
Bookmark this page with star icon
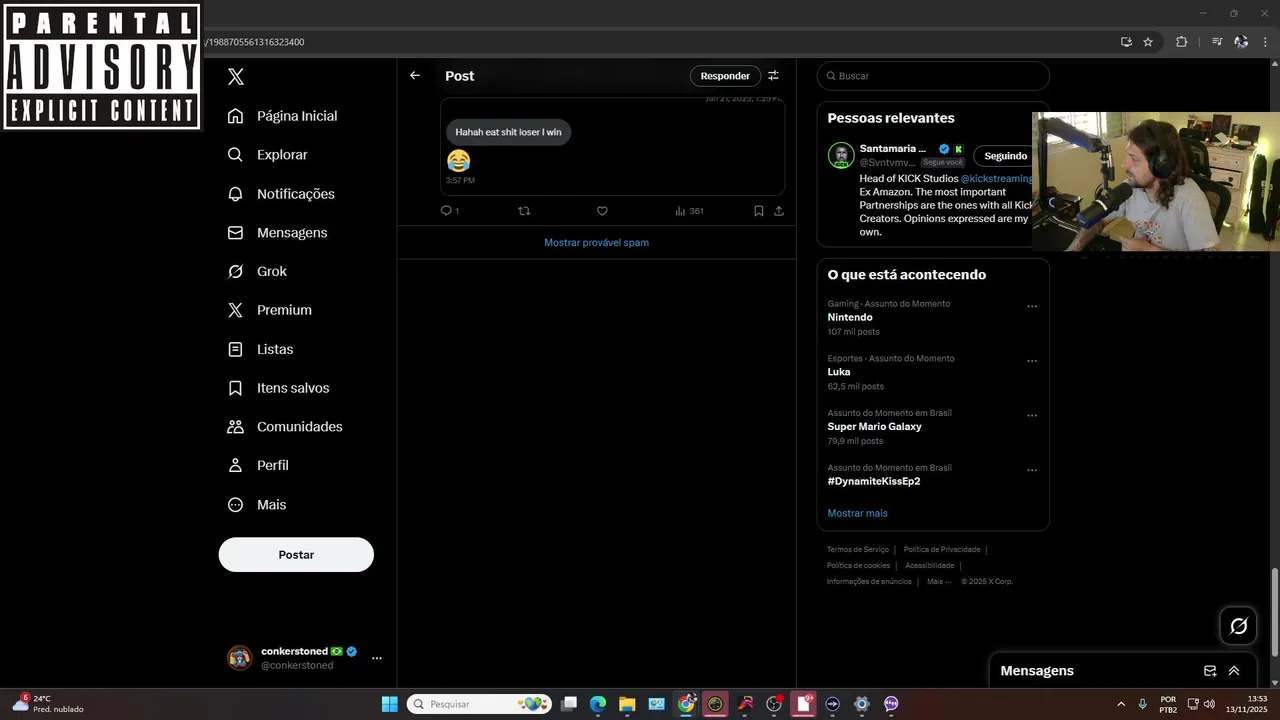(1148, 42)
